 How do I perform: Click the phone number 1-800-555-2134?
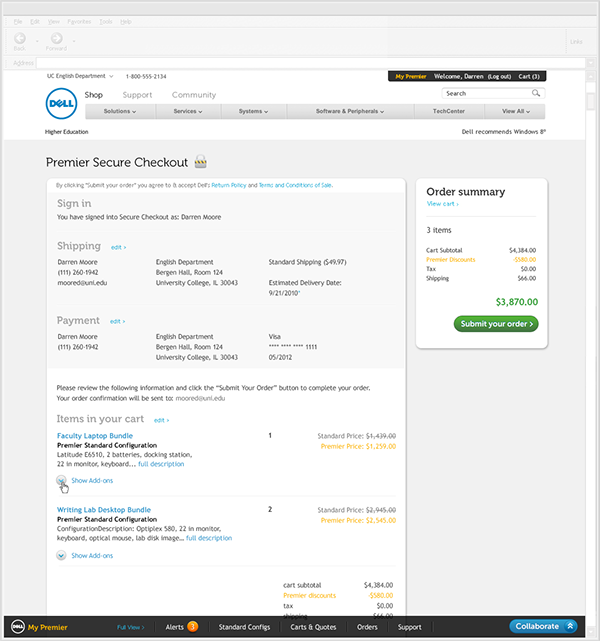click(x=146, y=76)
